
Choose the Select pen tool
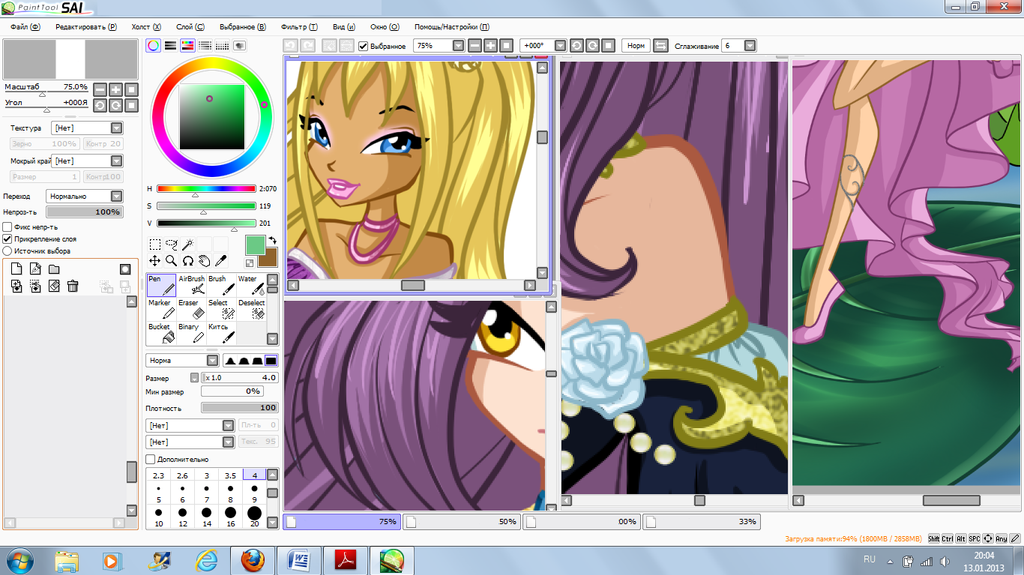point(221,309)
